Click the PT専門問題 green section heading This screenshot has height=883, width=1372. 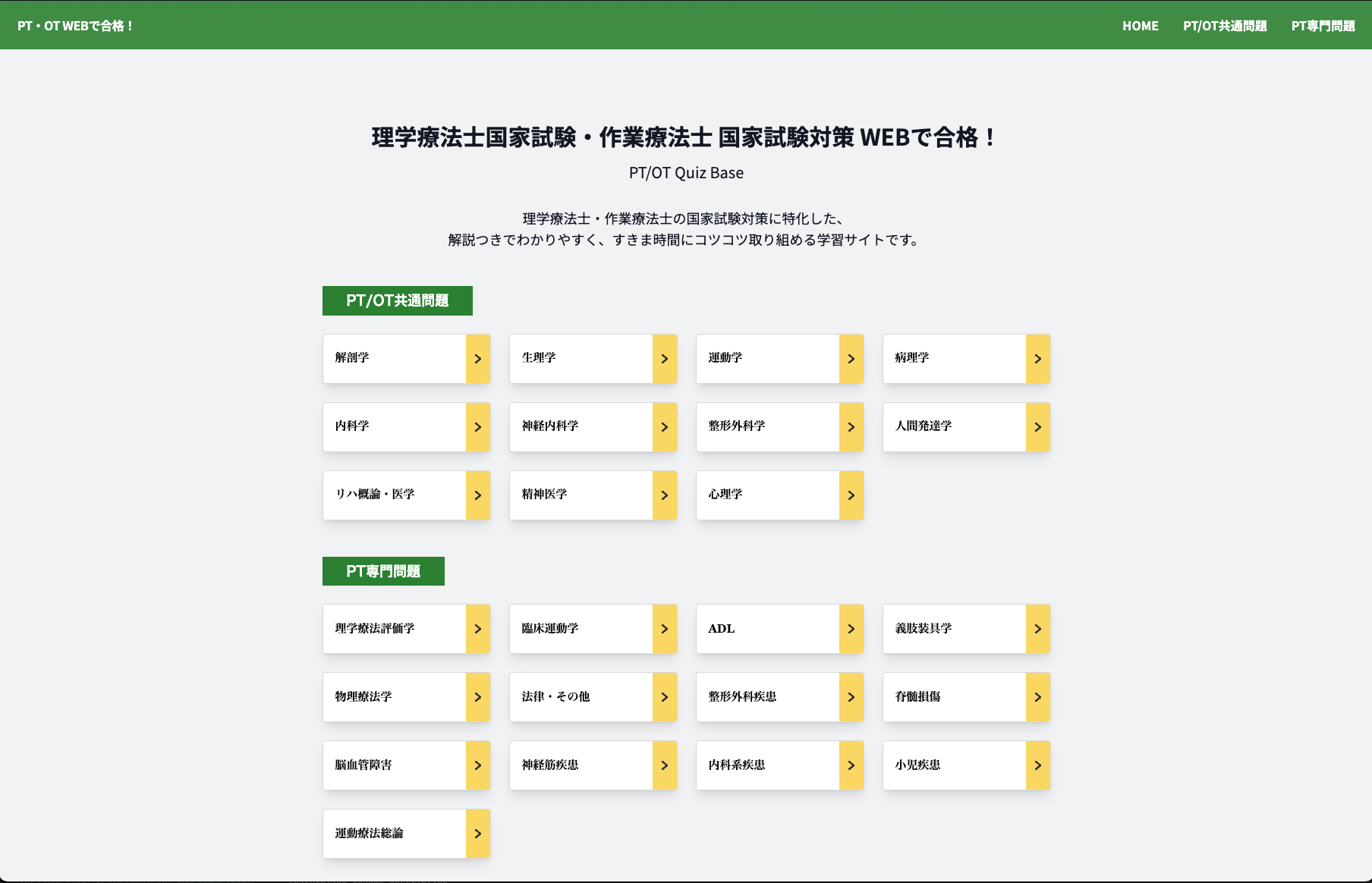[x=383, y=571]
